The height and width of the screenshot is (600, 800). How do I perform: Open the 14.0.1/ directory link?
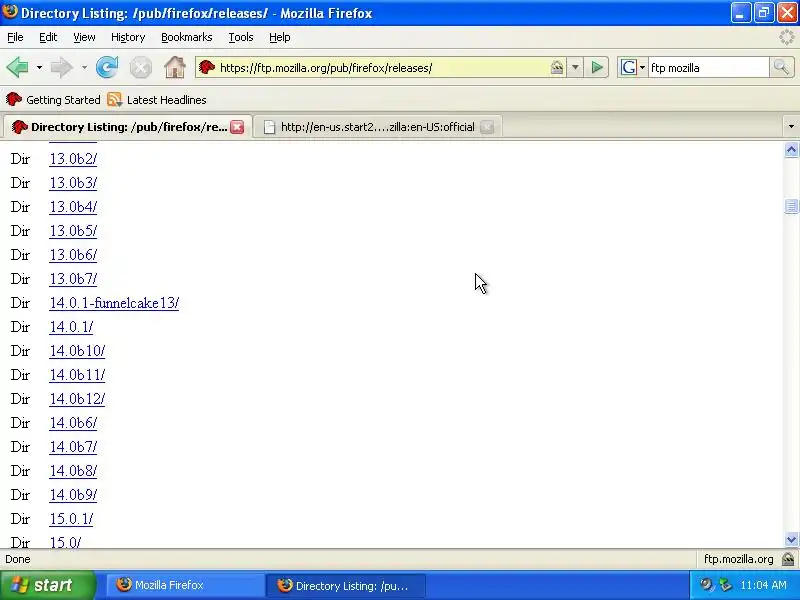[x=71, y=327]
